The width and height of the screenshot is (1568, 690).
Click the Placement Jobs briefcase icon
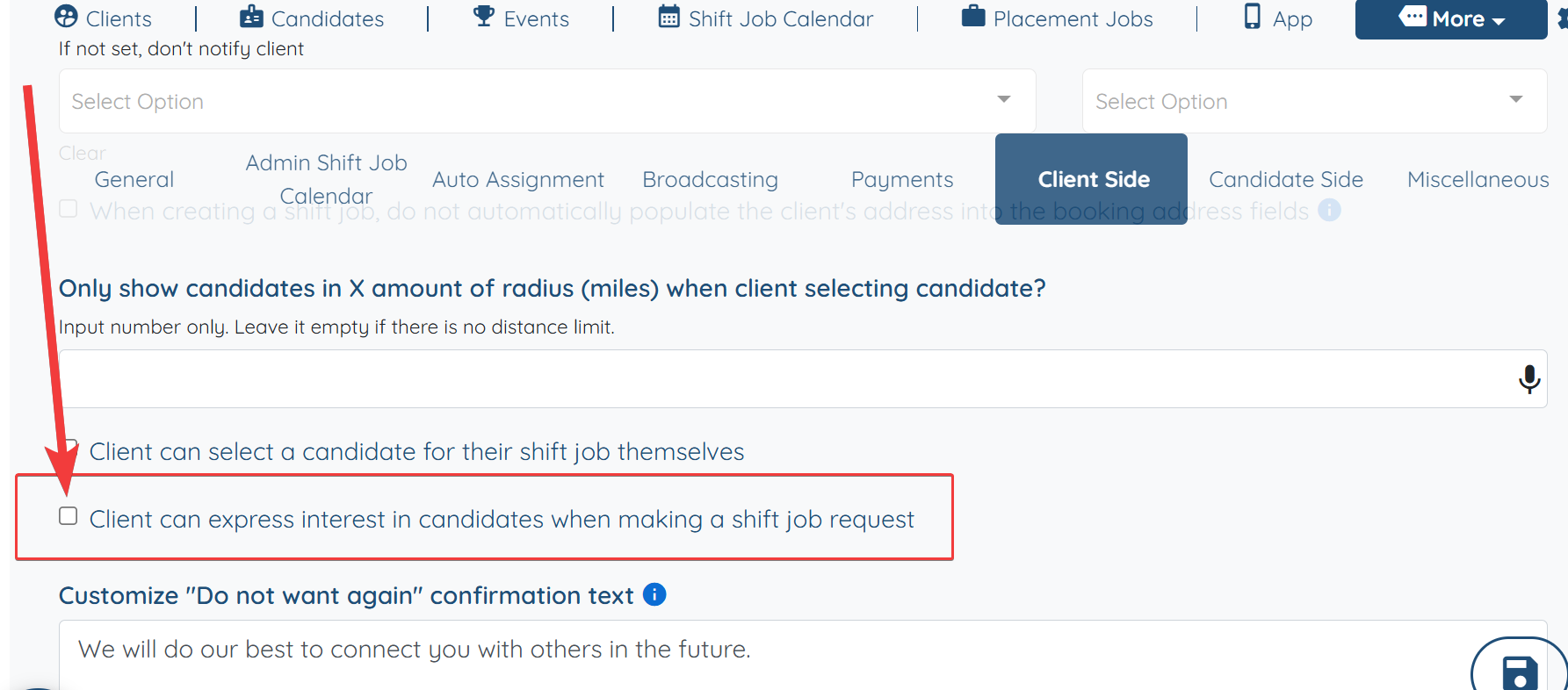[x=973, y=16]
